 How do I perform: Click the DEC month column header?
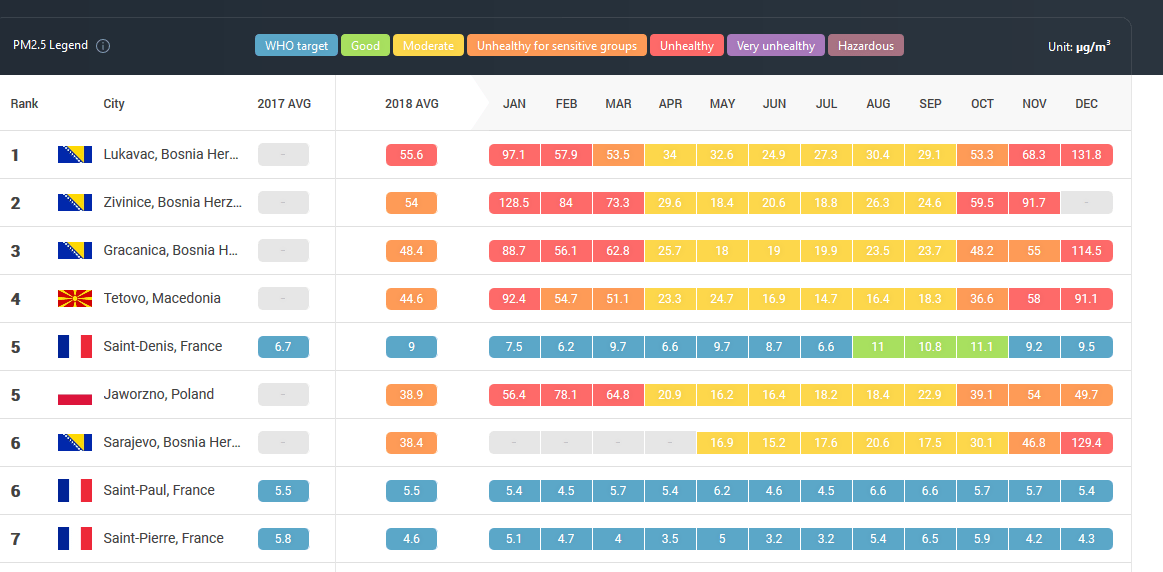[1086, 104]
